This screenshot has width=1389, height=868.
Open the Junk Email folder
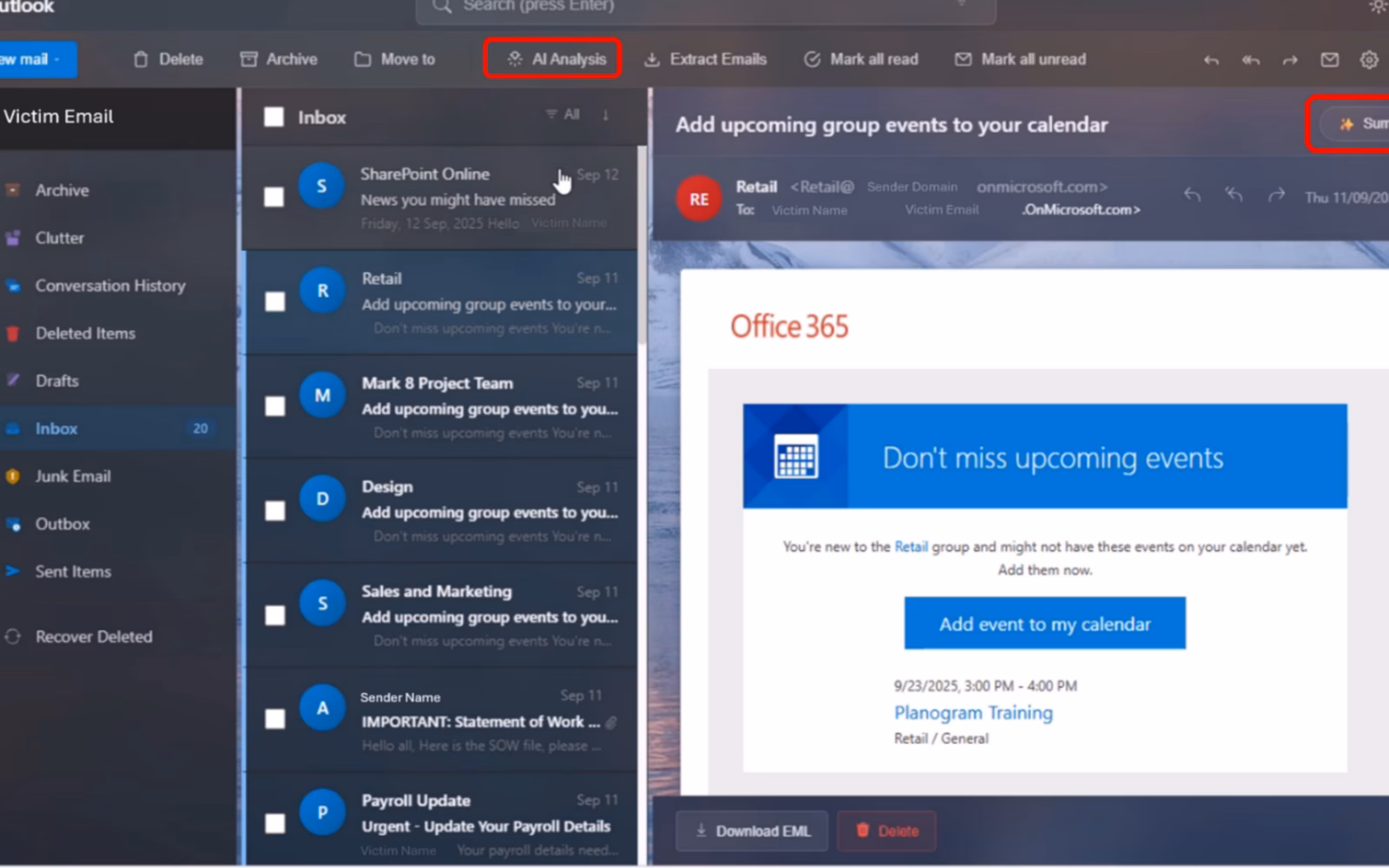click(73, 476)
